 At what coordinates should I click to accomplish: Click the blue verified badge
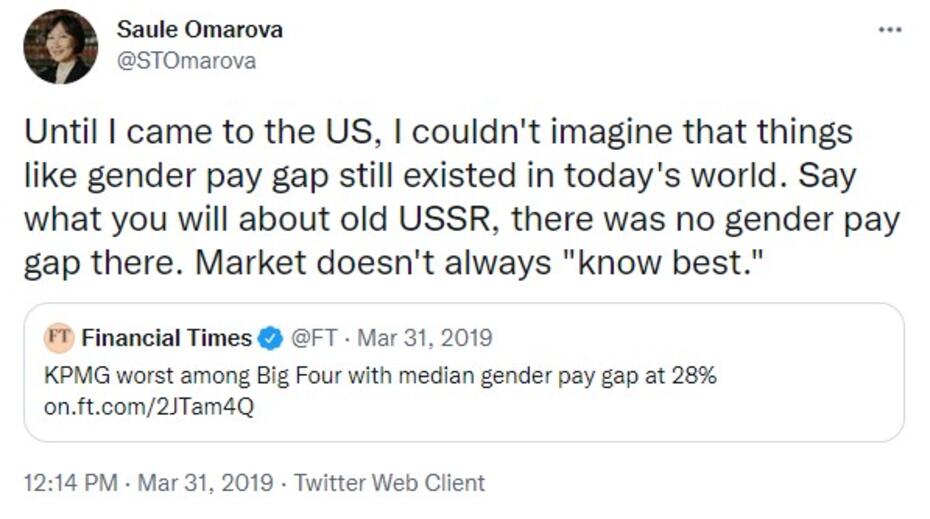tap(270, 338)
